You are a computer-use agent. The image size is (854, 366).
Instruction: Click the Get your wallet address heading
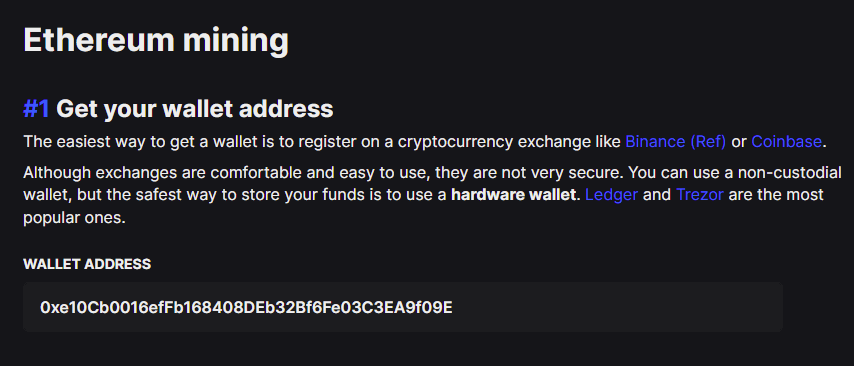pos(194,109)
